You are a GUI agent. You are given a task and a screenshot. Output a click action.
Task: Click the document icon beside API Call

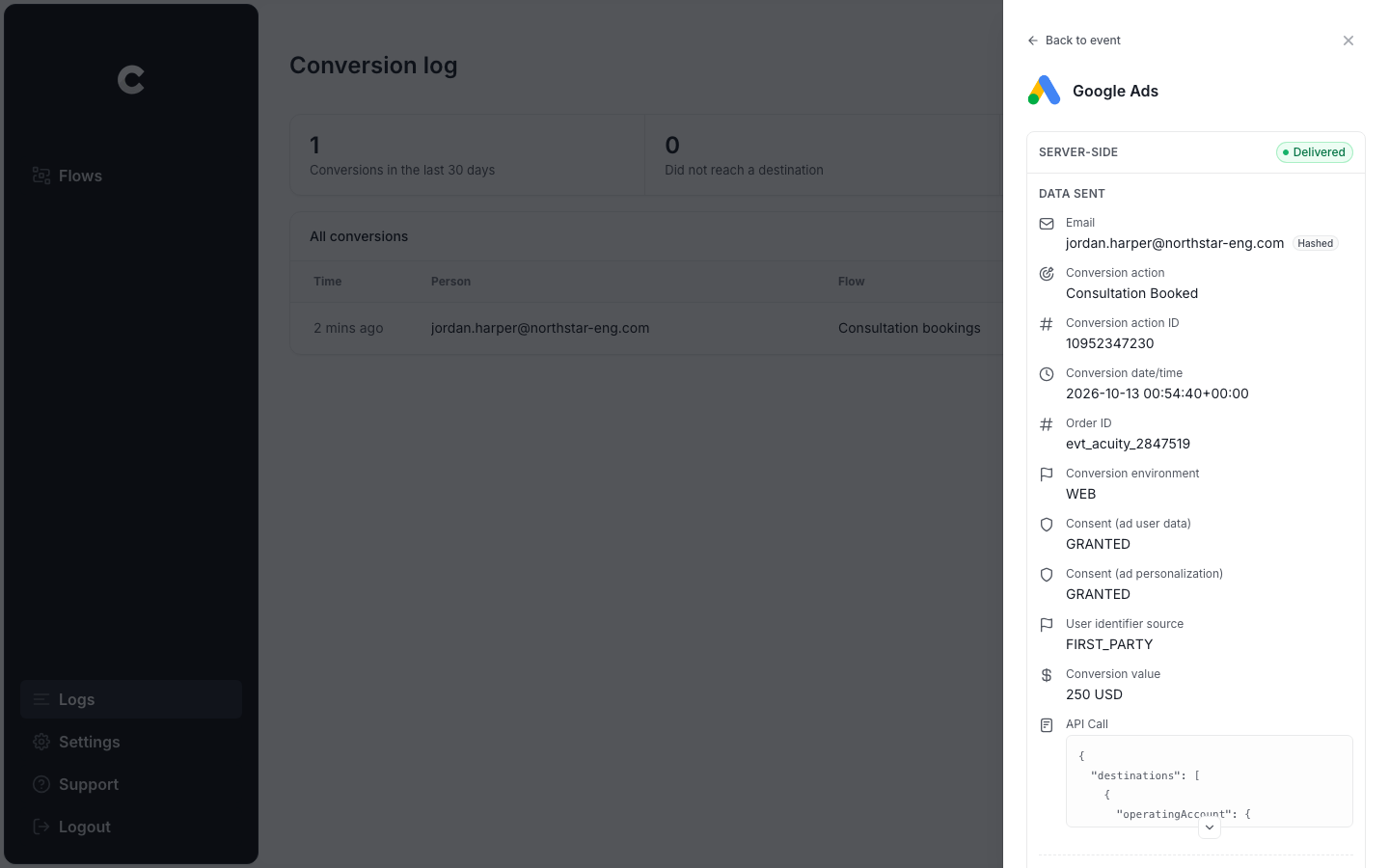pyautogui.click(x=1047, y=725)
